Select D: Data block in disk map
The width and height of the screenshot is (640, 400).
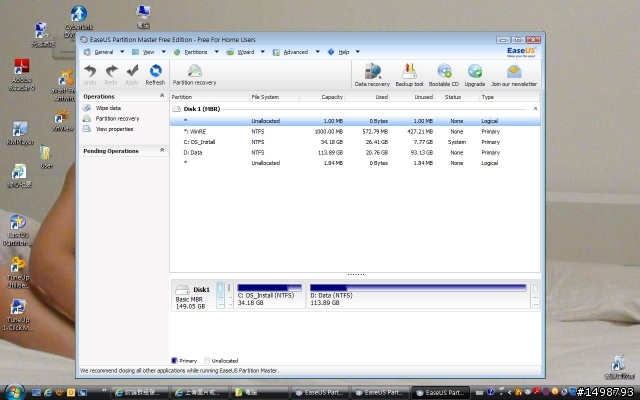click(x=418, y=295)
